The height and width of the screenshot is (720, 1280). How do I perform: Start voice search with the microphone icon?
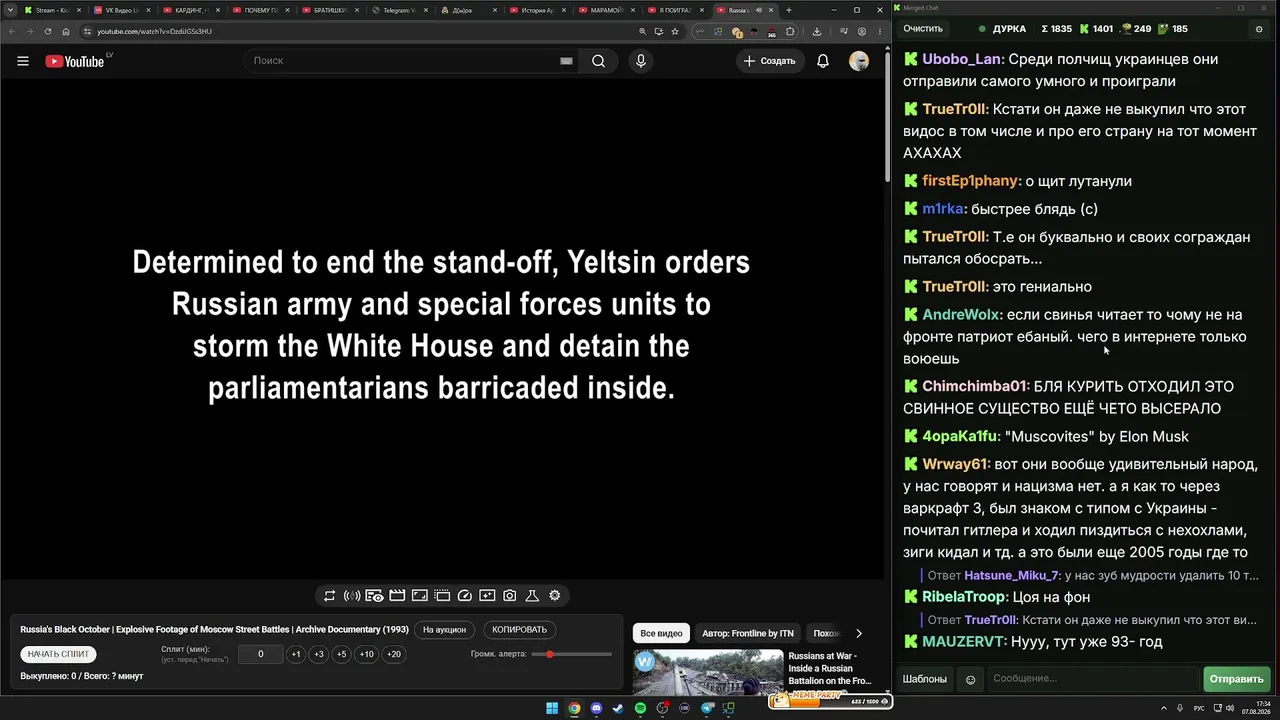(641, 61)
